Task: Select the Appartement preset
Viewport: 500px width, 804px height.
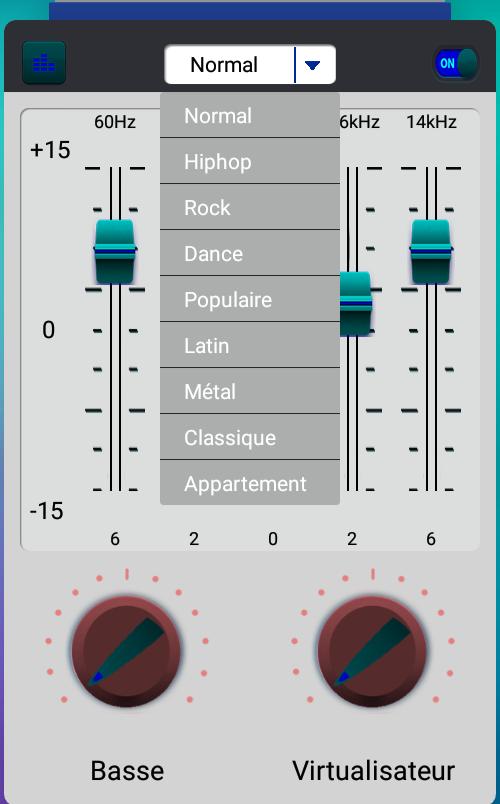Action: (250, 483)
